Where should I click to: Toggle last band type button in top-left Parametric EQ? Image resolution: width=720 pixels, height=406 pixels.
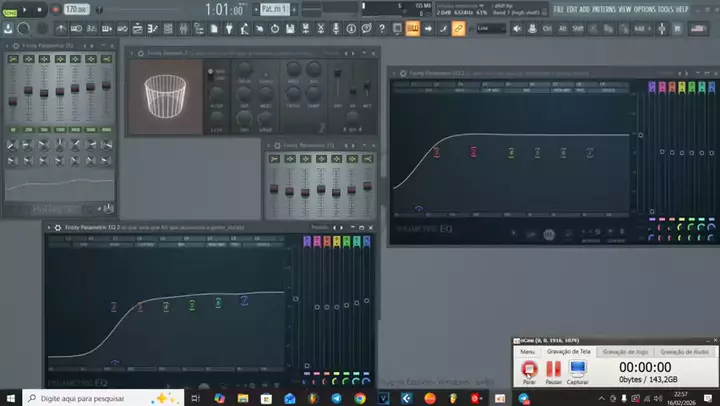(x=106, y=60)
